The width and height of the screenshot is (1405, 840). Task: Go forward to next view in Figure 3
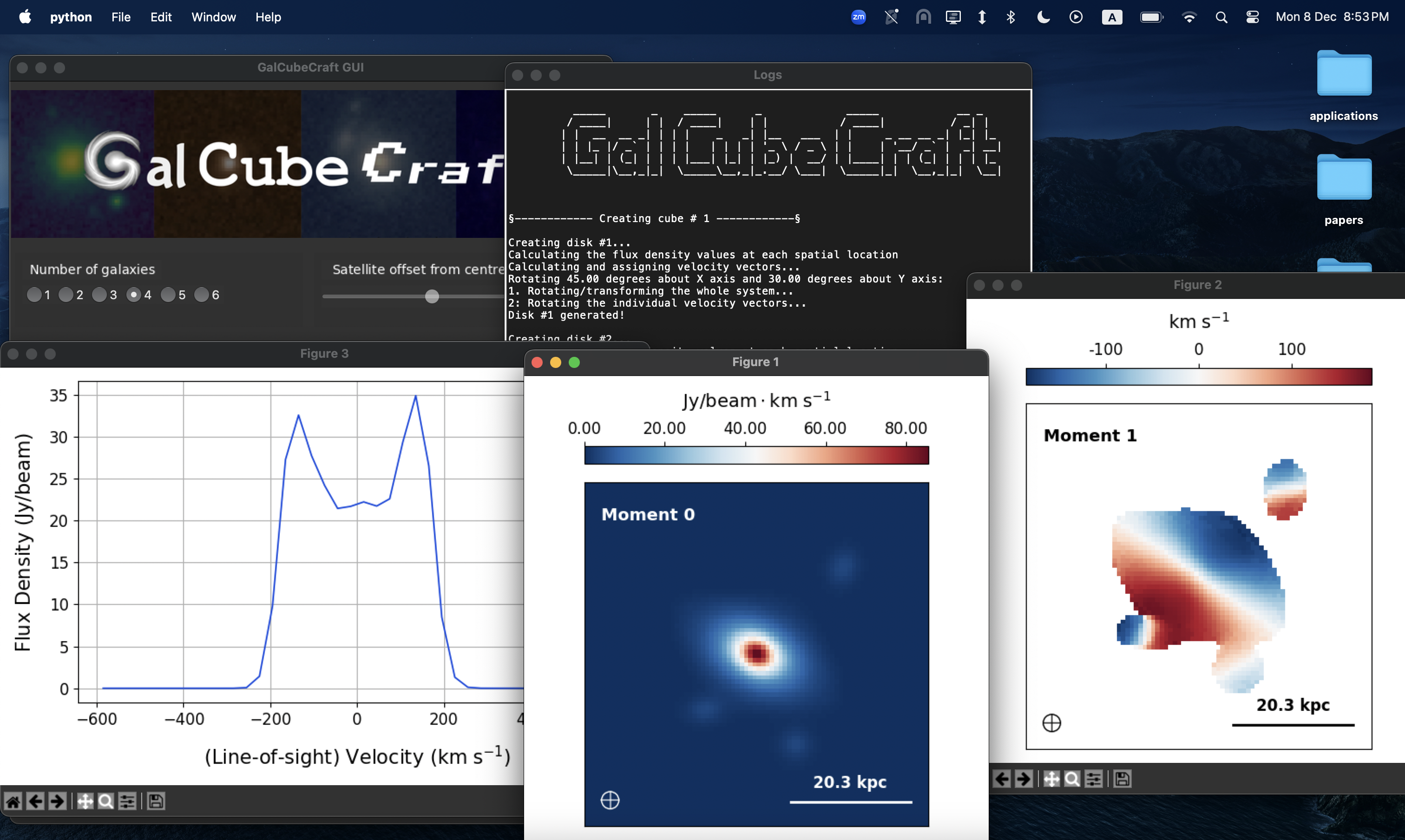point(57,801)
